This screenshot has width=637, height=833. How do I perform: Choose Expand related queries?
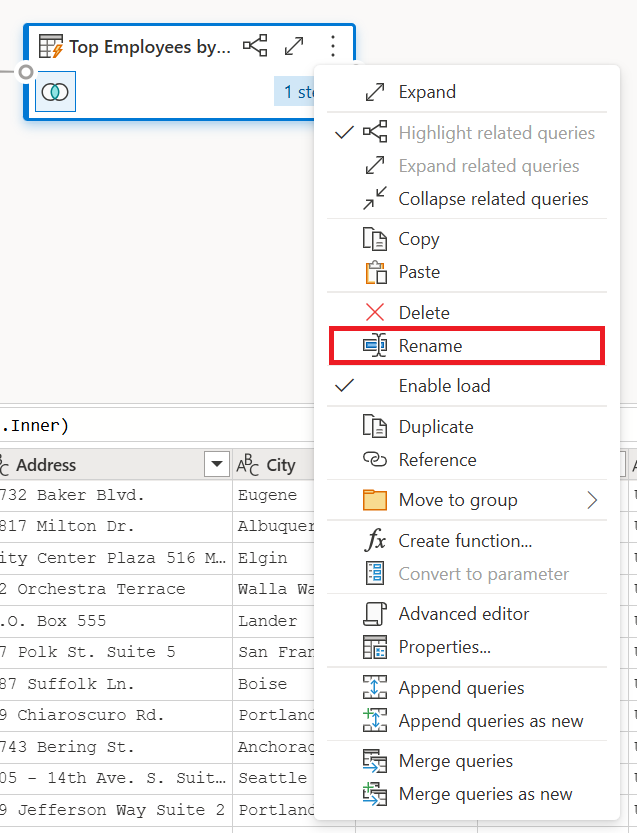[x=467, y=166]
